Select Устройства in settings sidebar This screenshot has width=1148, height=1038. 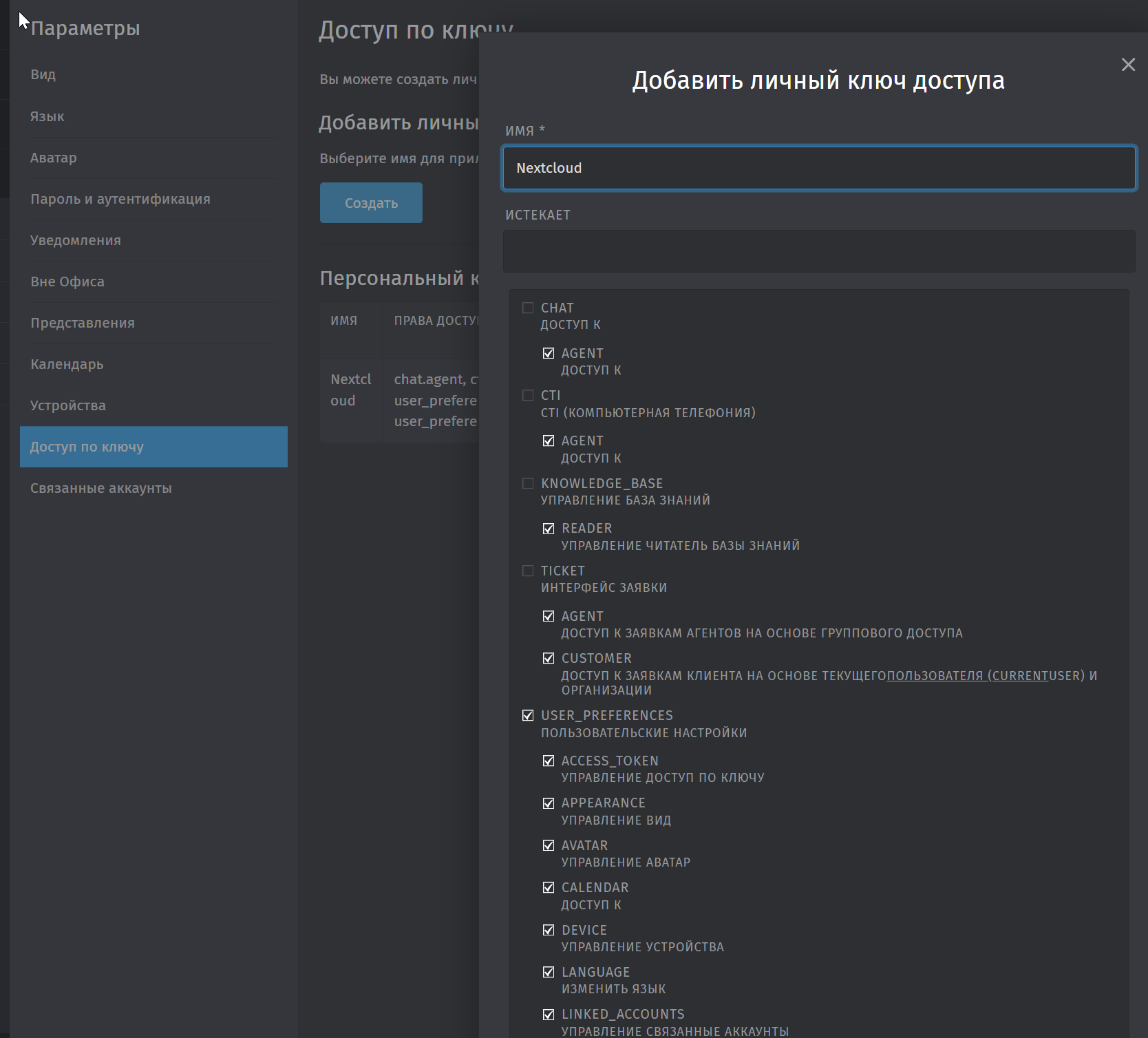click(x=68, y=405)
